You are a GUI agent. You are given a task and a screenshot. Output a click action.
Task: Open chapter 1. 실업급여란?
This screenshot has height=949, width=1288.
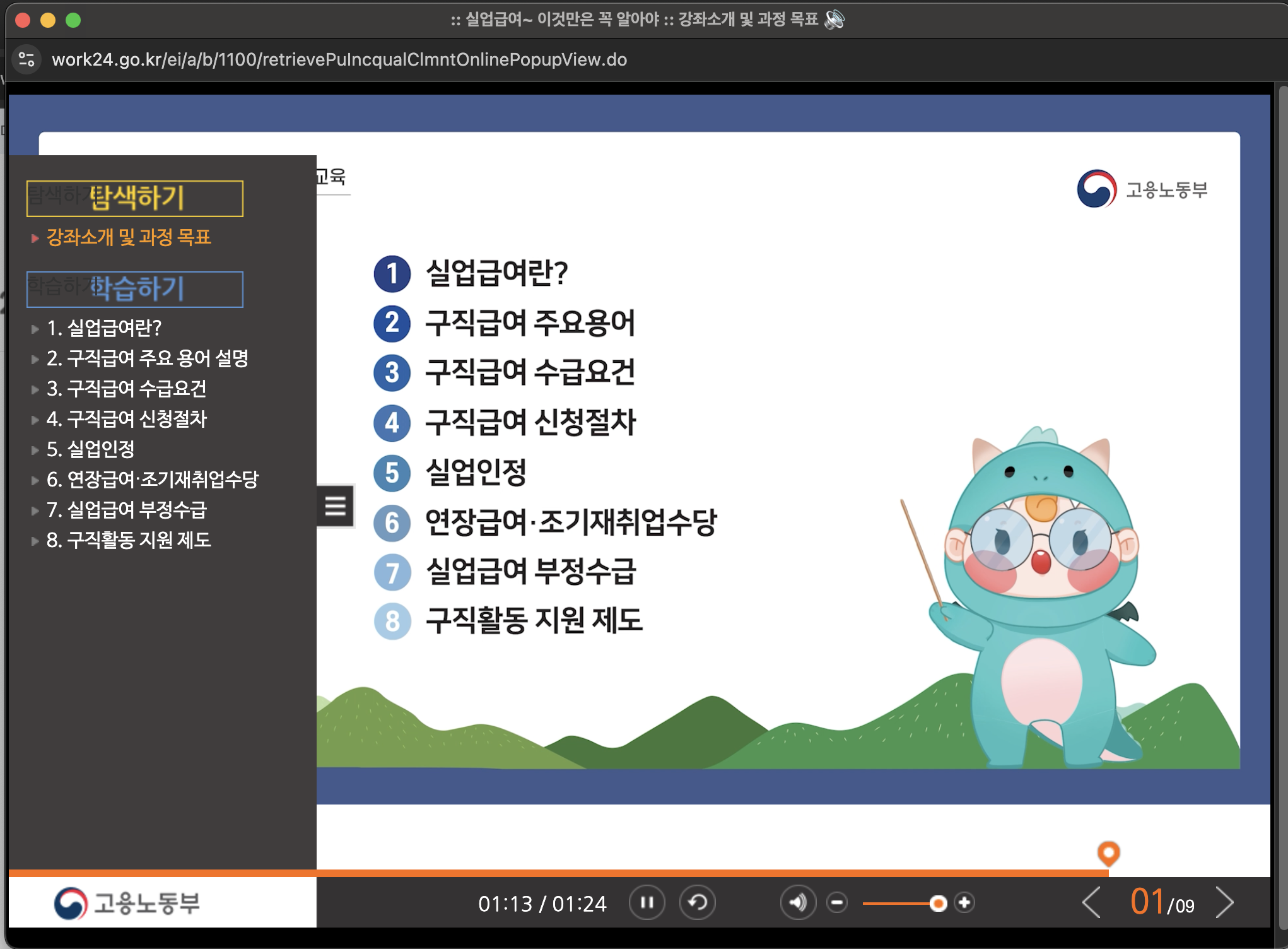click(104, 327)
